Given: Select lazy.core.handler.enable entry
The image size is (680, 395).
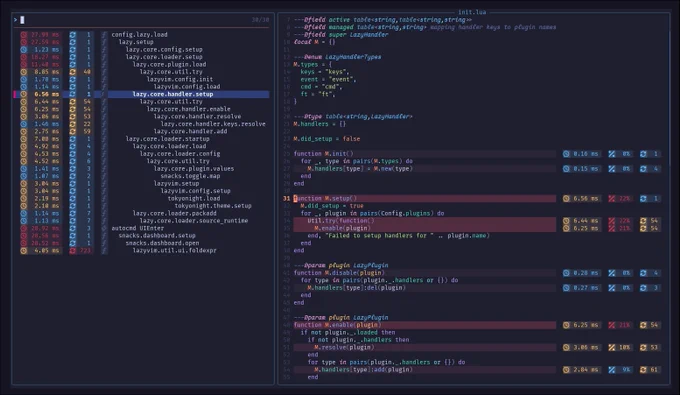Looking at the screenshot, I should point(188,109).
